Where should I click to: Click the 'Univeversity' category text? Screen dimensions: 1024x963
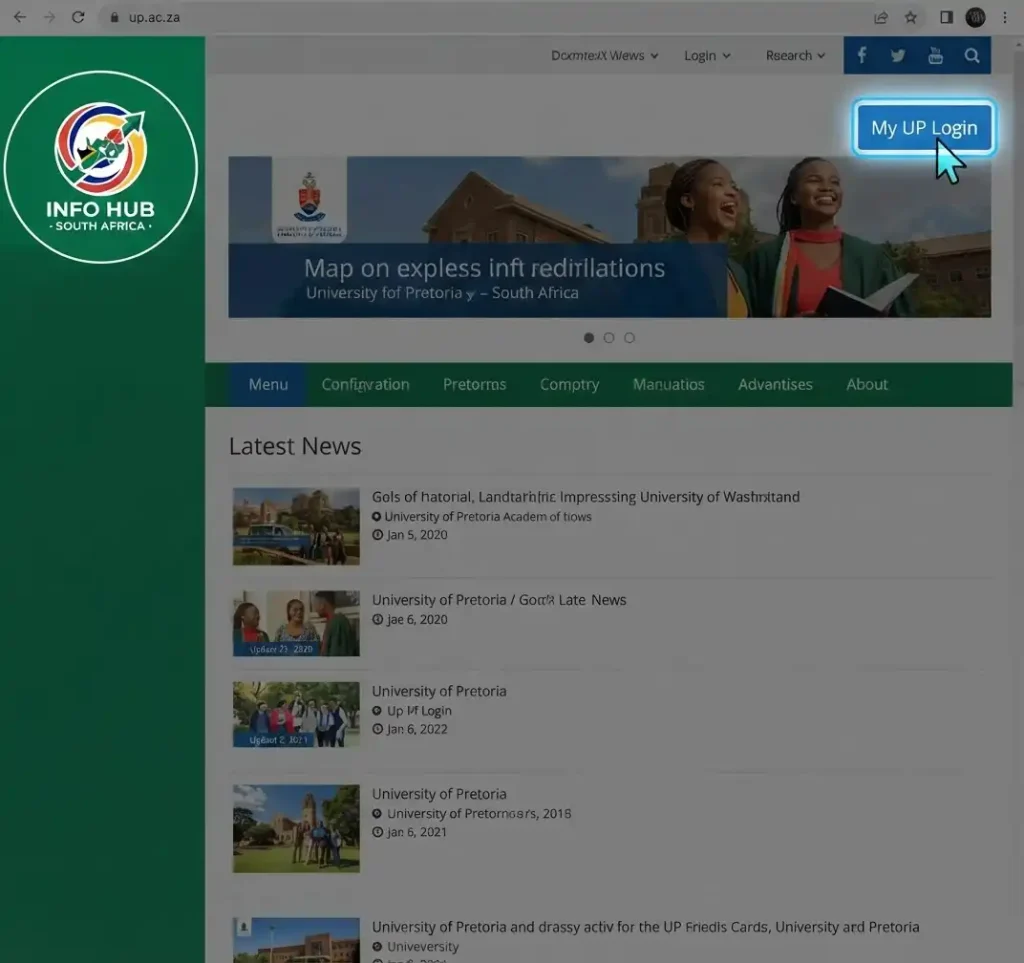point(423,947)
